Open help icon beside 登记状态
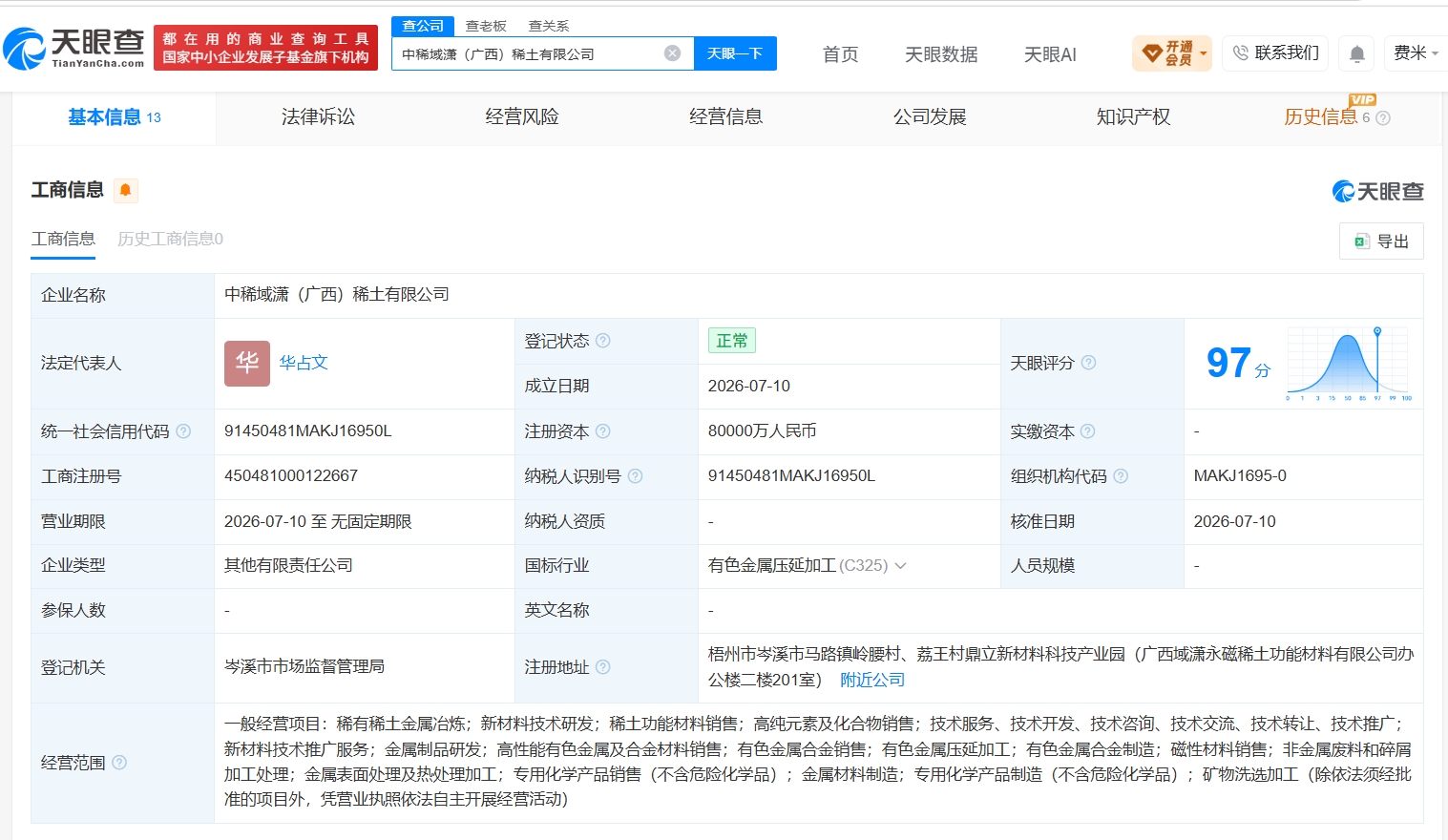1448x840 pixels. click(x=602, y=341)
